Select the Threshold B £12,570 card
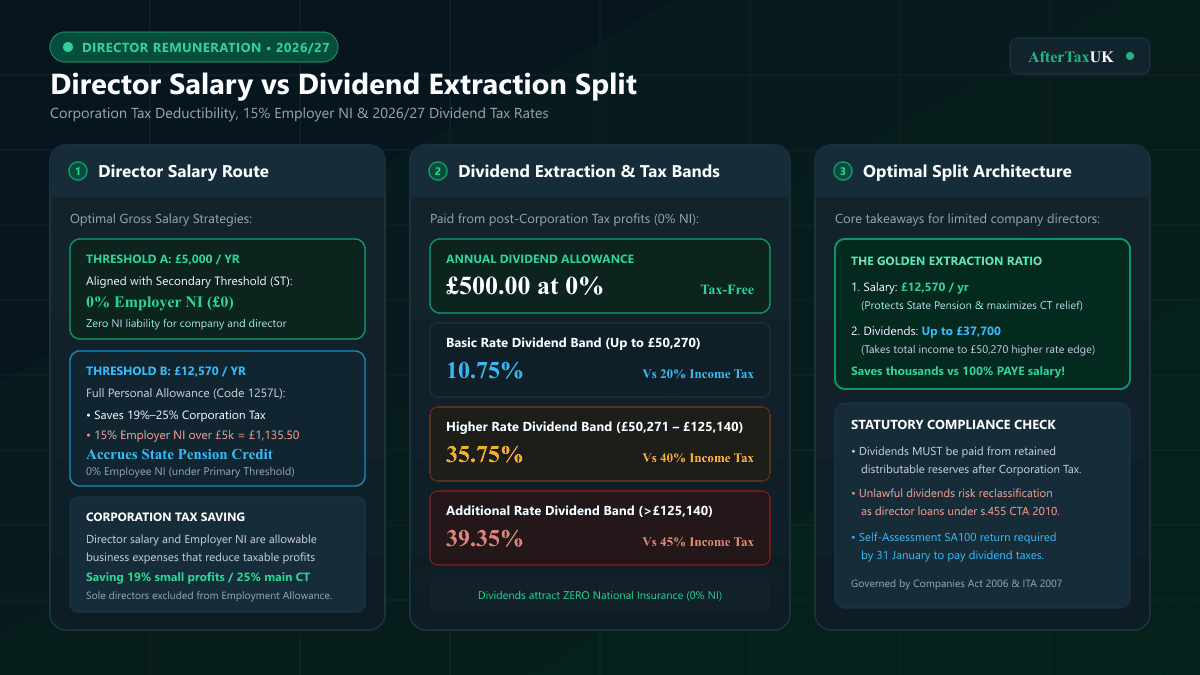1200x675 pixels. pos(217,418)
